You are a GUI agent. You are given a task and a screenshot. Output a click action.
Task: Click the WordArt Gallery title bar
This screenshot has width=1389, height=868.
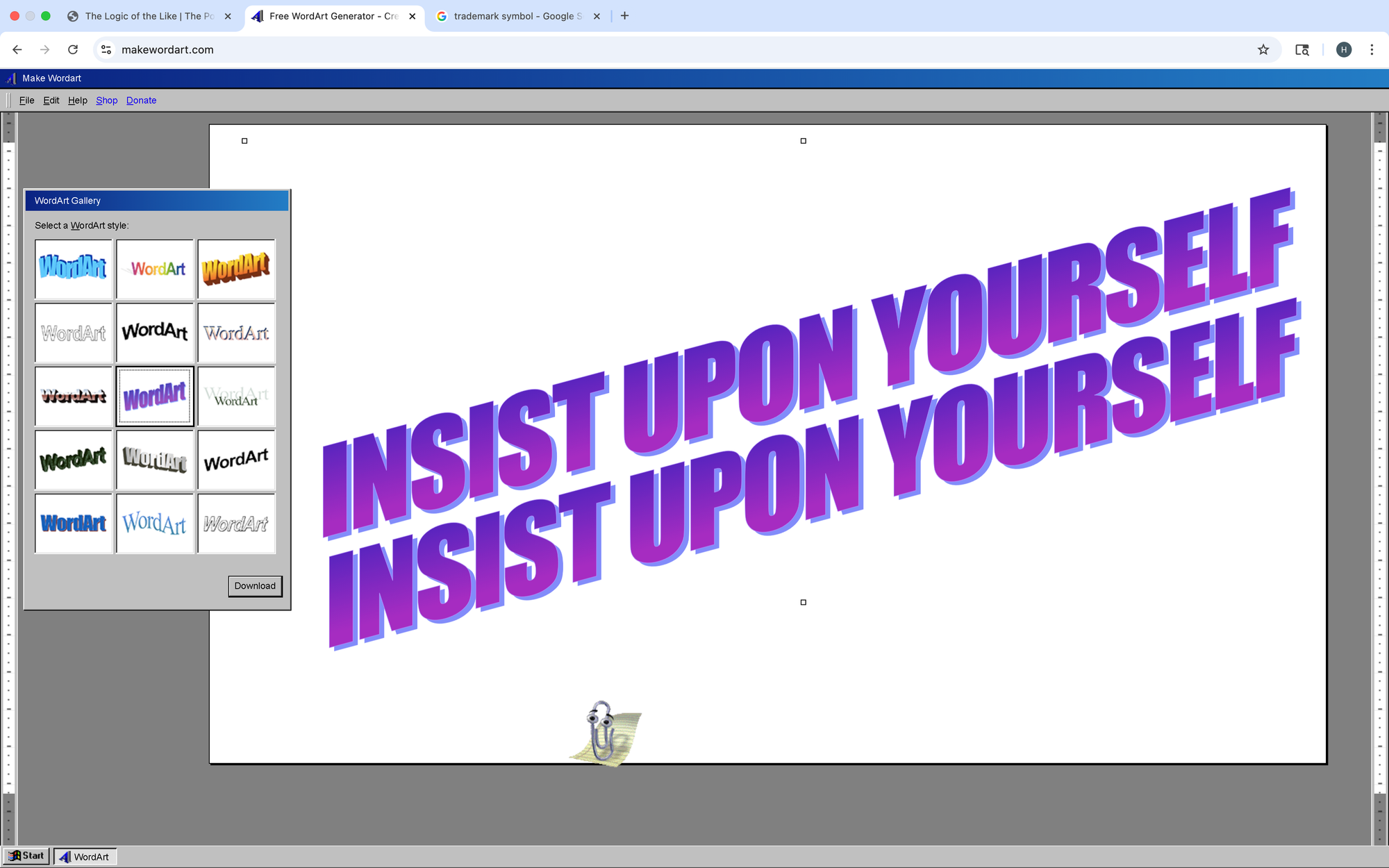157,201
